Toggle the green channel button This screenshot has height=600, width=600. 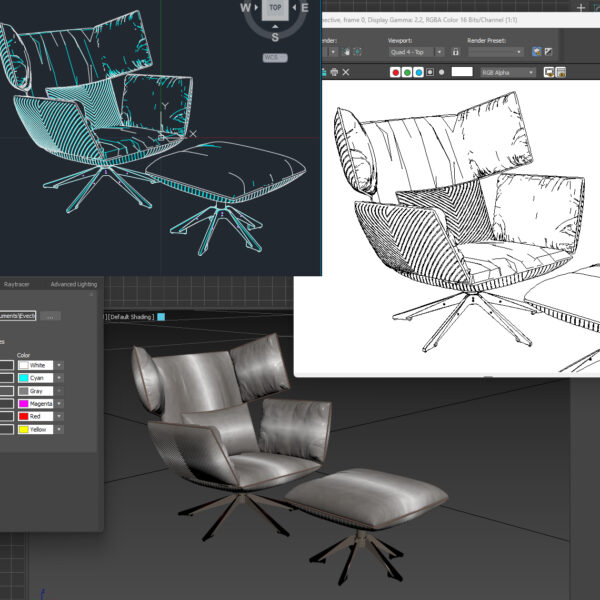click(407, 72)
